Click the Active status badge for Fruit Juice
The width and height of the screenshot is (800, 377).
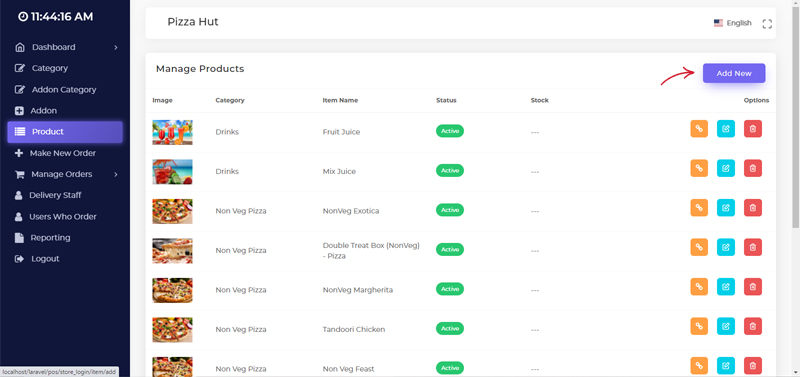tap(449, 131)
